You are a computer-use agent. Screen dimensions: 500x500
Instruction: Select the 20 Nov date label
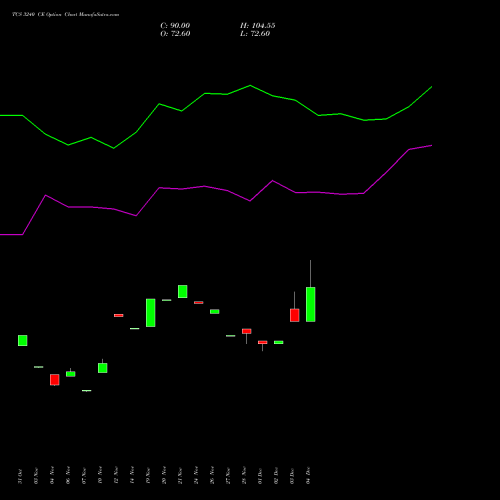164,476
